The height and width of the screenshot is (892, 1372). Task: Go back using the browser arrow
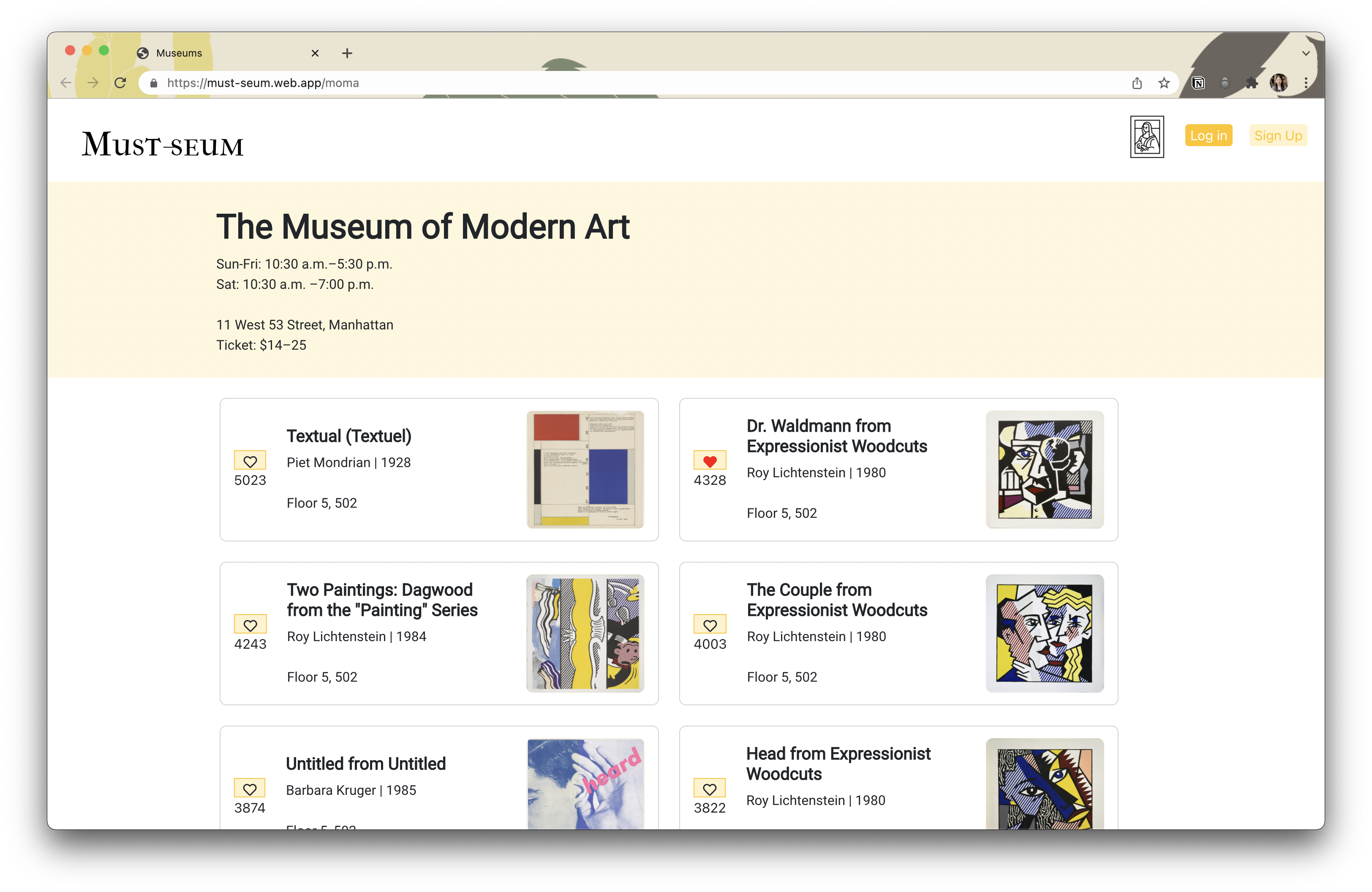tap(66, 83)
